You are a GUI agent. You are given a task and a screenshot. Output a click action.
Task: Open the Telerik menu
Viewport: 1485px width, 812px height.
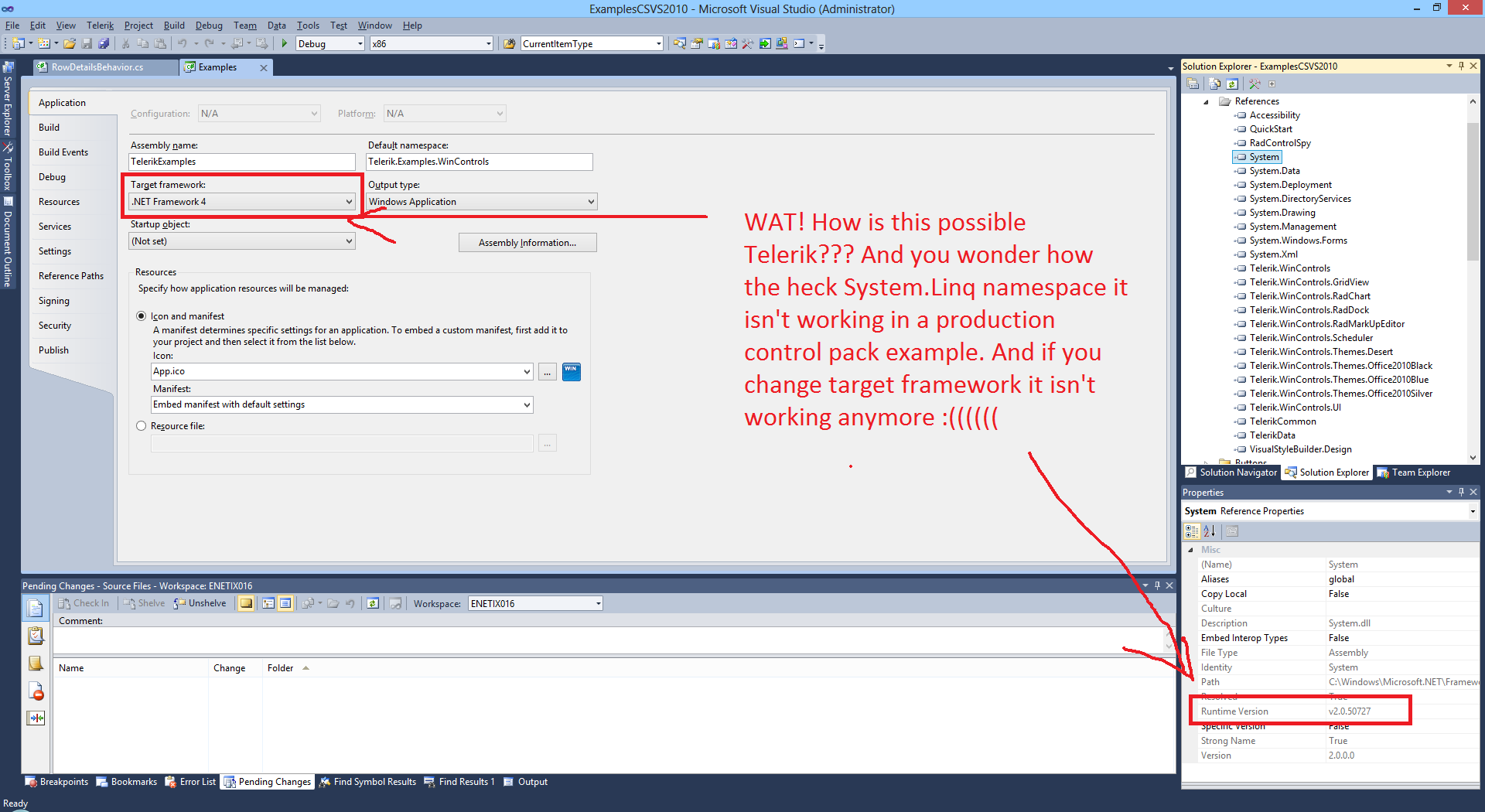click(x=100, y=26)
